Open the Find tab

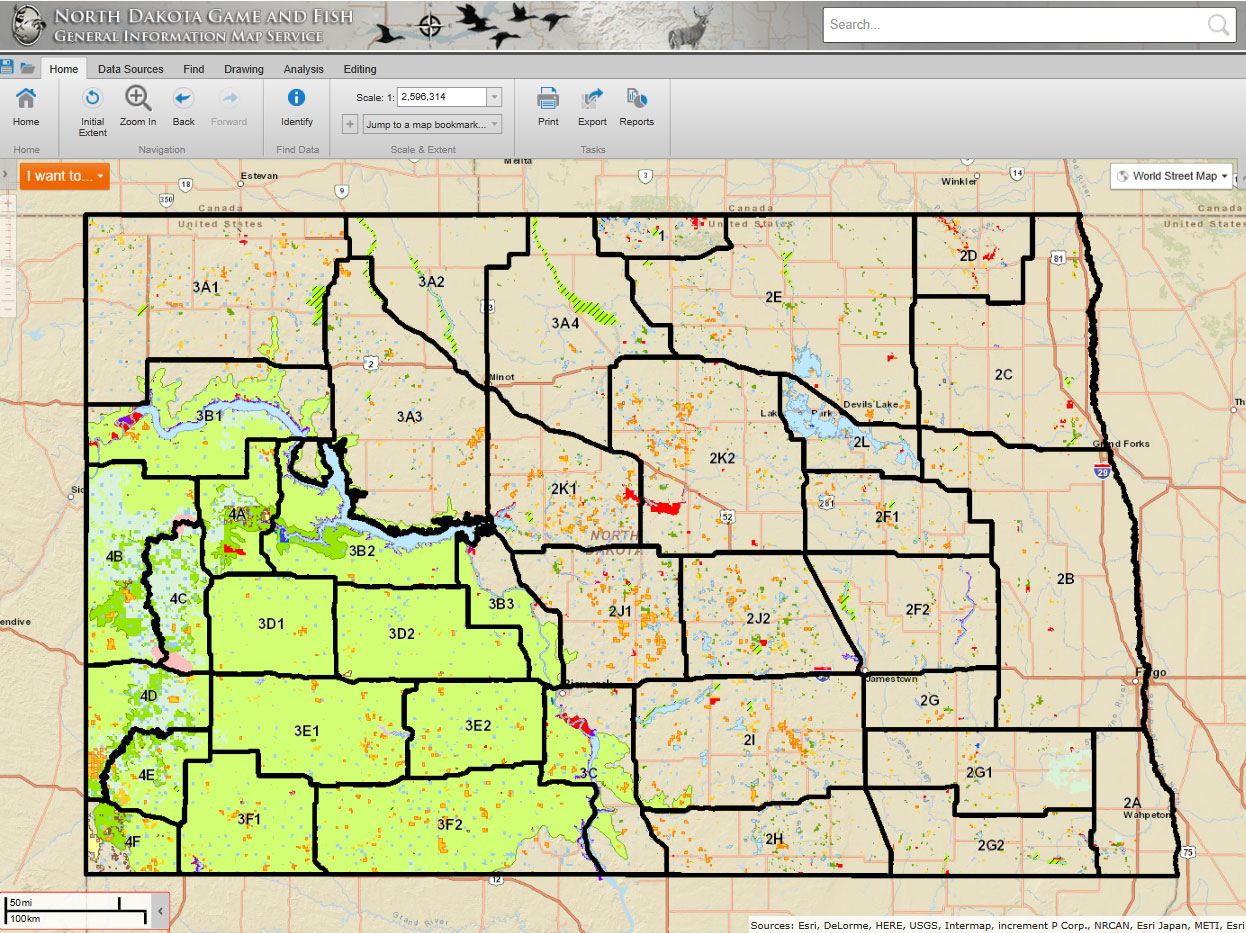[x=194, y=69]
